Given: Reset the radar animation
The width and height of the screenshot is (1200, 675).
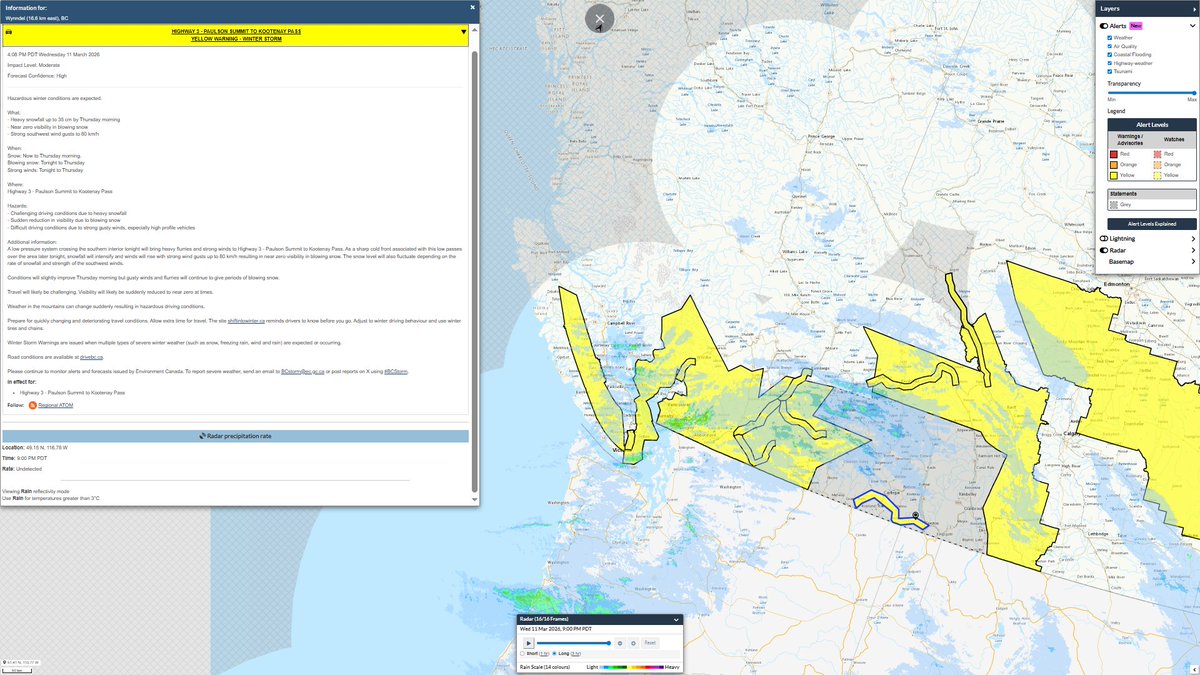Looking at the screenshot, I should (x=649, y=643).
